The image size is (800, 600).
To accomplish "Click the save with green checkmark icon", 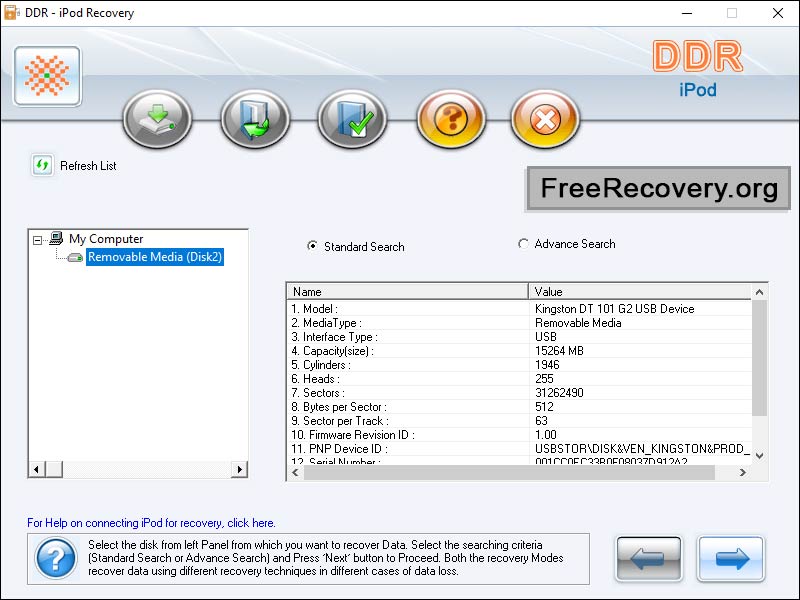I will coord(352,118).
